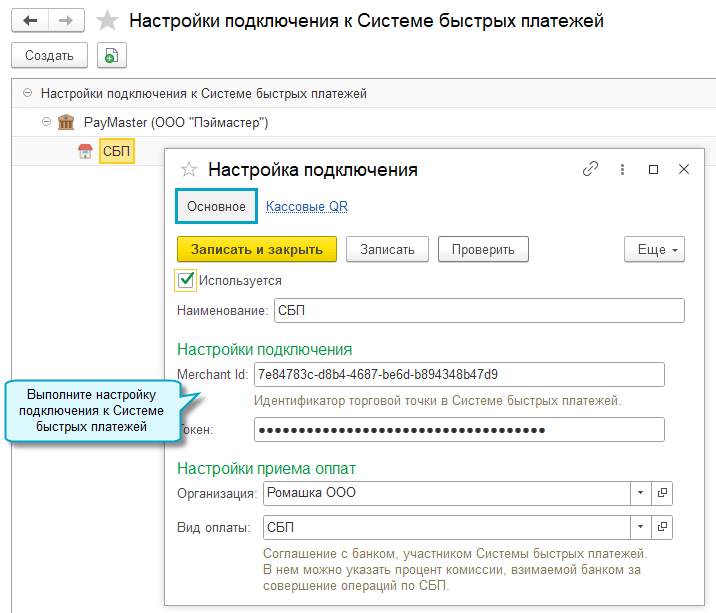This screenshot has height=613, width=716.
Task: Close the Настройка подключения dialog
Action: [x=684, y=169]
